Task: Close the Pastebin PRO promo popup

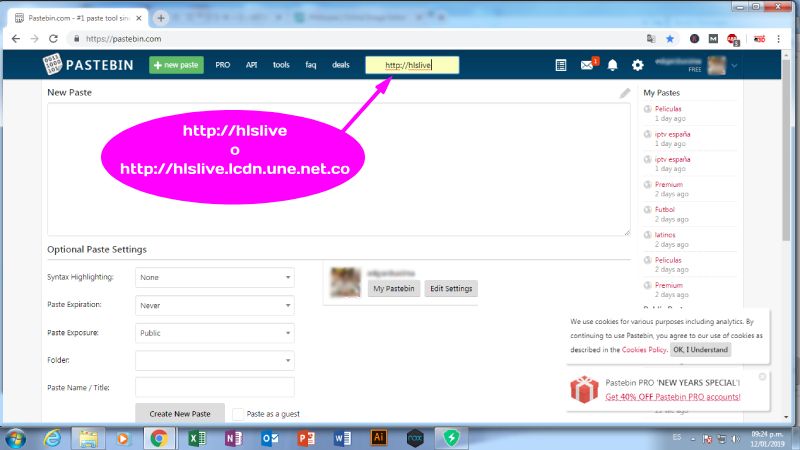Action: point(762,377)
